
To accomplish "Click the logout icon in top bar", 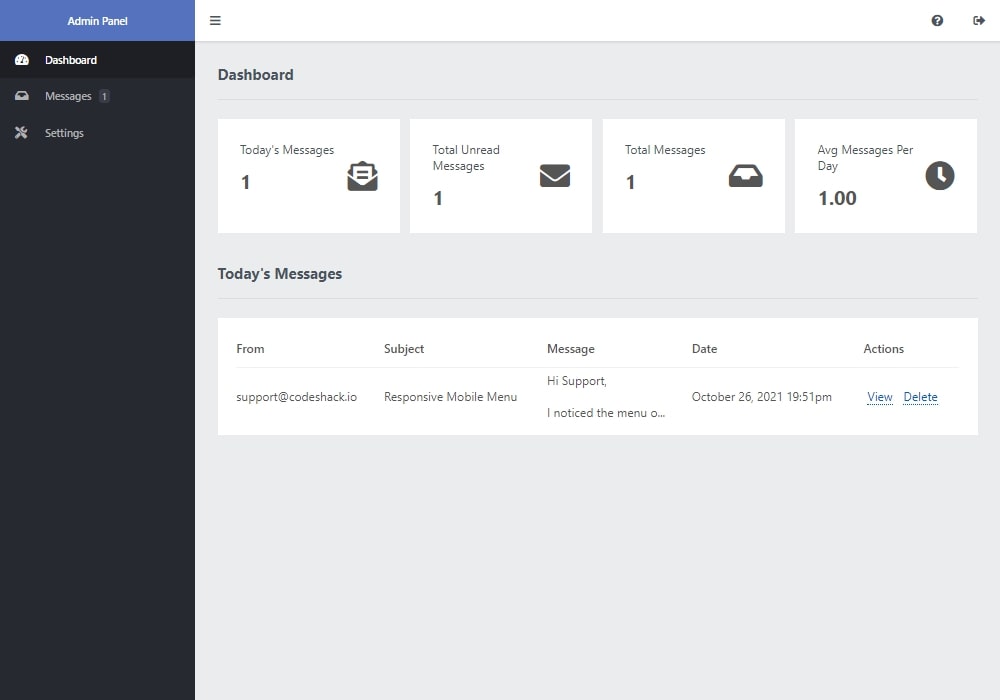I will tap(979, 20).
